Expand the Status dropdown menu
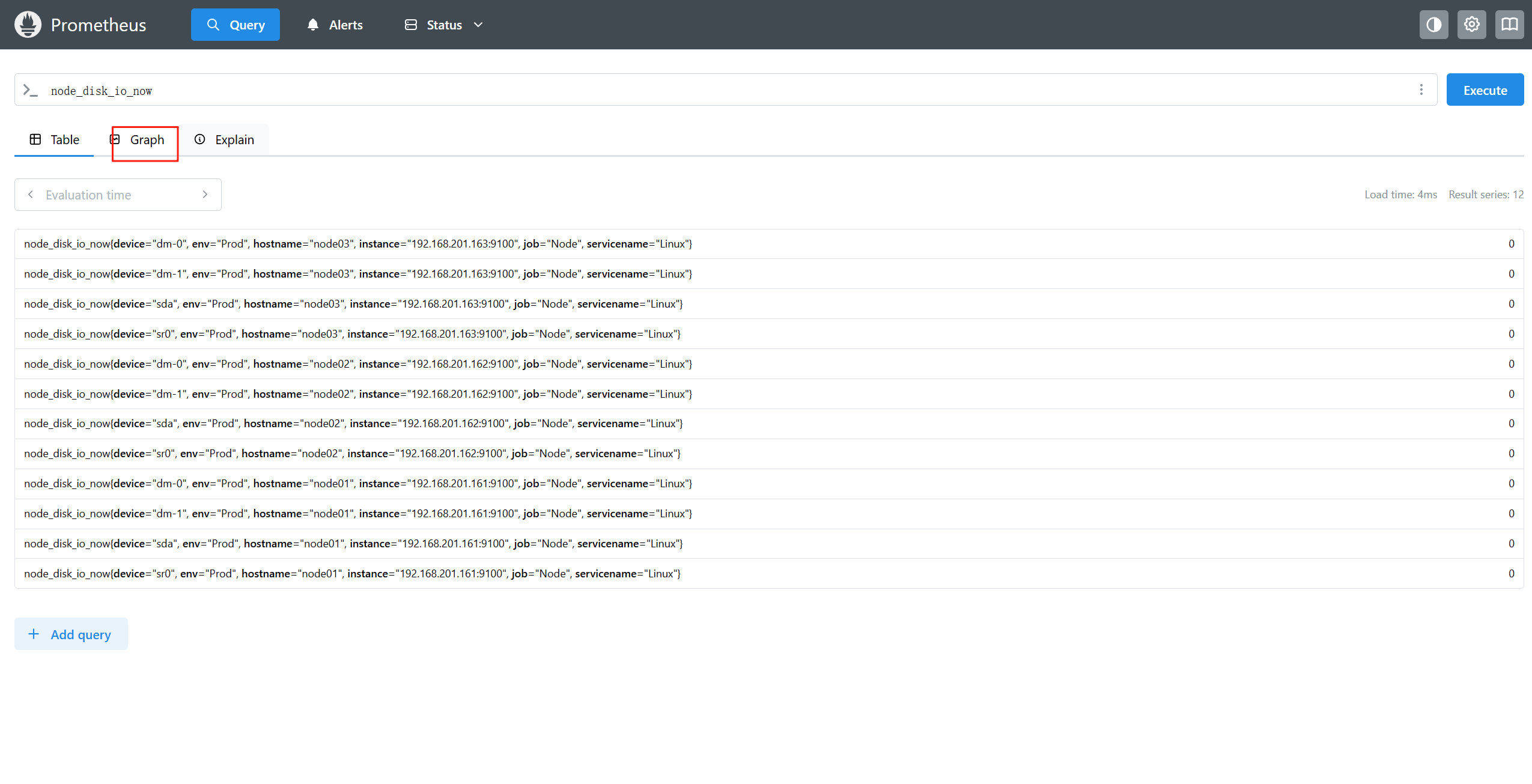The height and width of the screenshot is (784, 1532). point(444,25)
